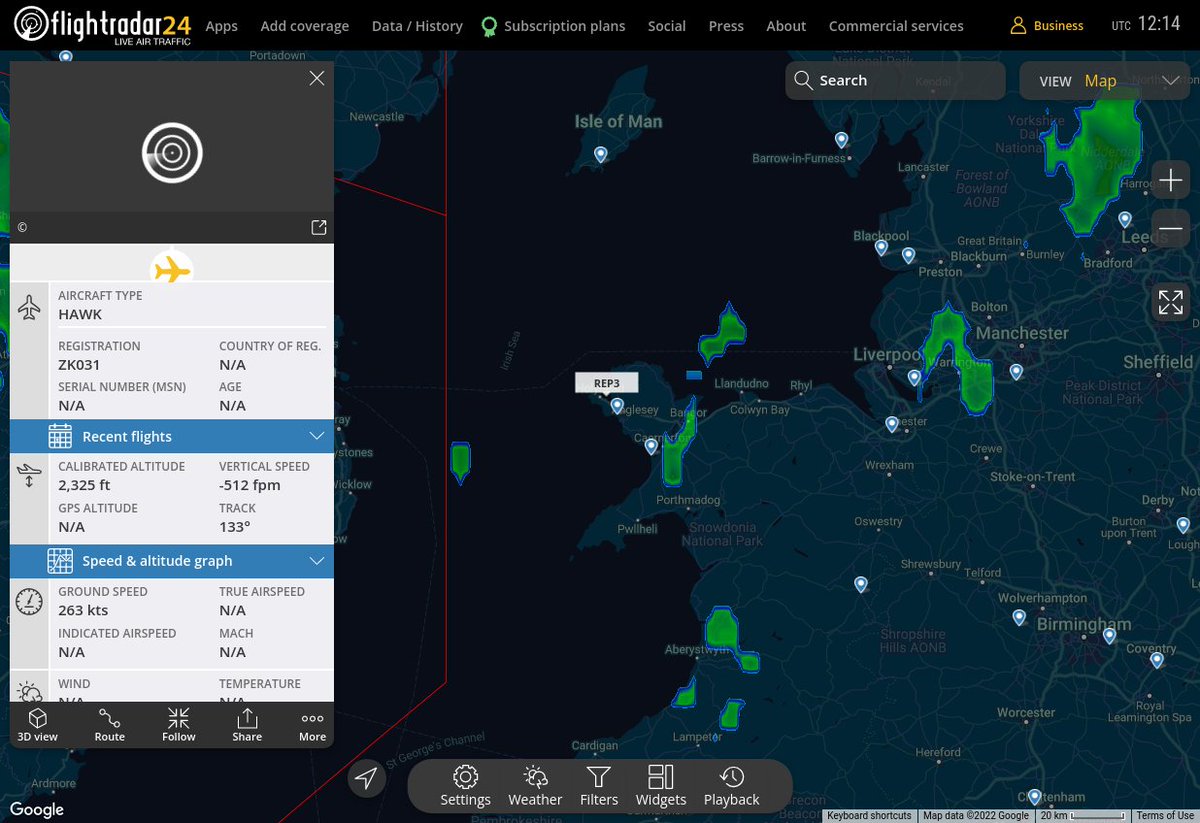Screen dimensions: 1200x823
Task: Open the VIEW Map dropdown
Action: click(1105, 80)
